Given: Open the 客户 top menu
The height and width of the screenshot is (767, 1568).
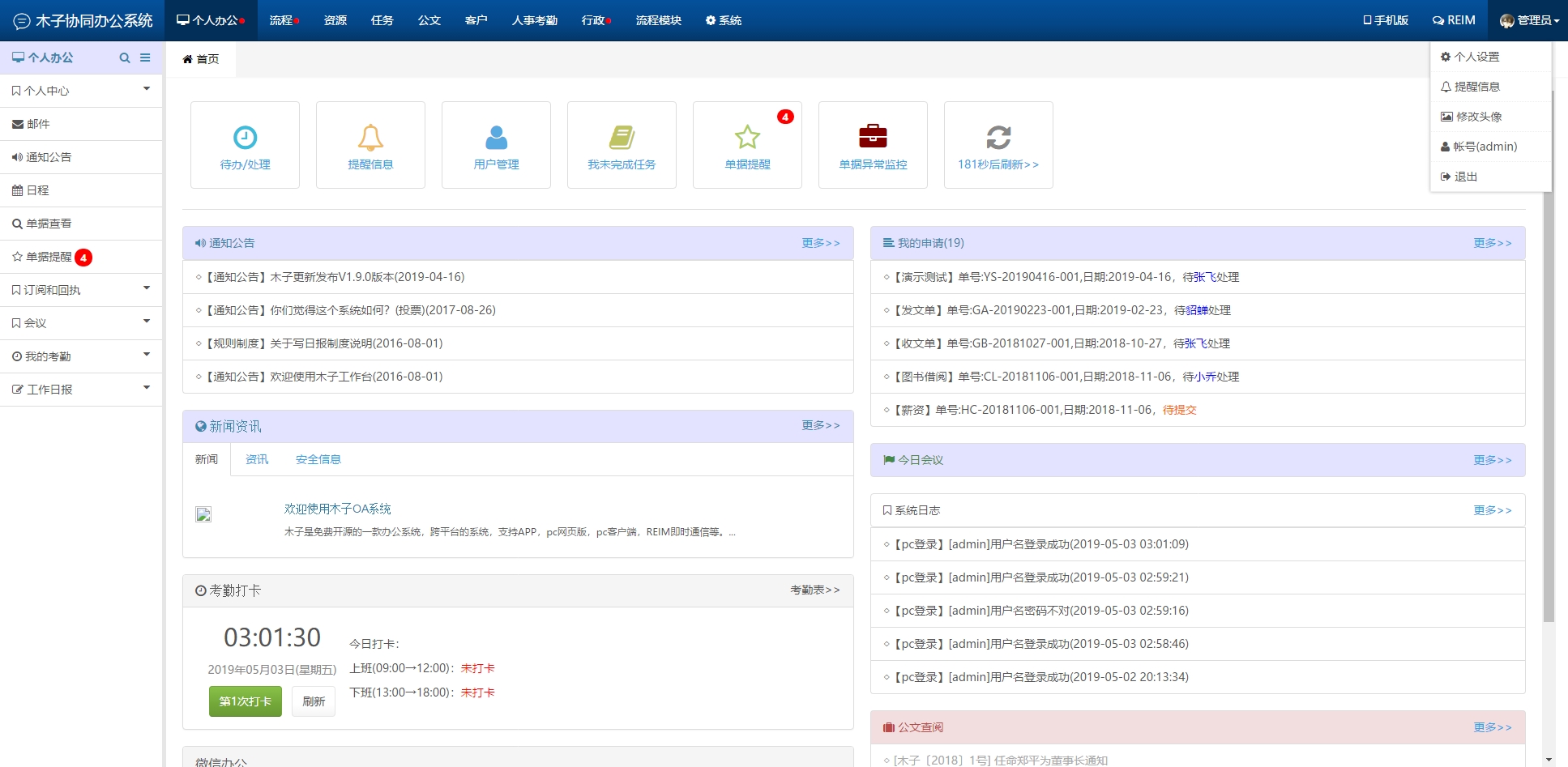Looking at the screenshot, I should click(x=476, y=20).
